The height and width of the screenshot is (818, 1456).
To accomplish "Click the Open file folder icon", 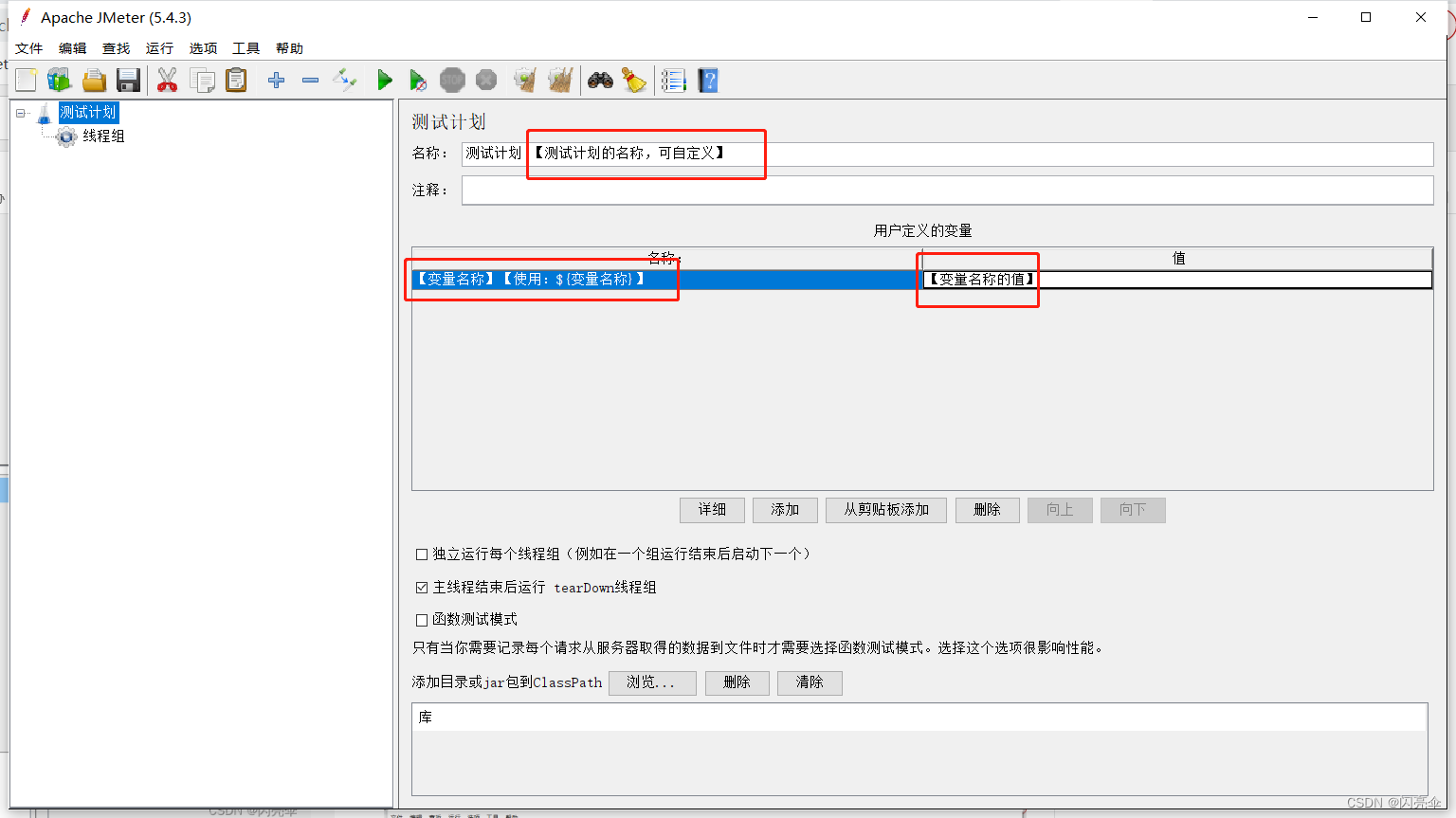I will click(x=94, y=81).
